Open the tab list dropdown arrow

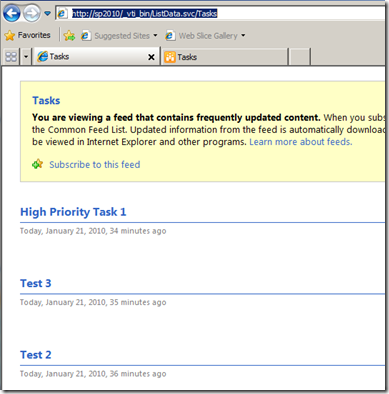pyautogui.click(x=26, y=57)
